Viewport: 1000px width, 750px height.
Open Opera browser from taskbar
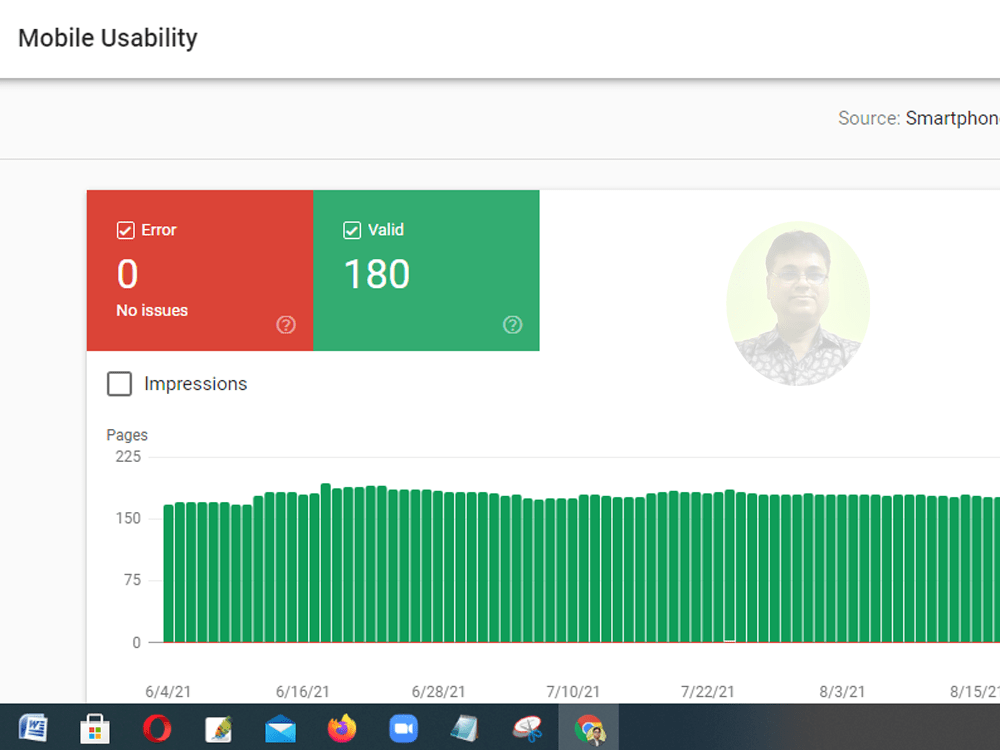pyautogui.click(x=157, y=728)
